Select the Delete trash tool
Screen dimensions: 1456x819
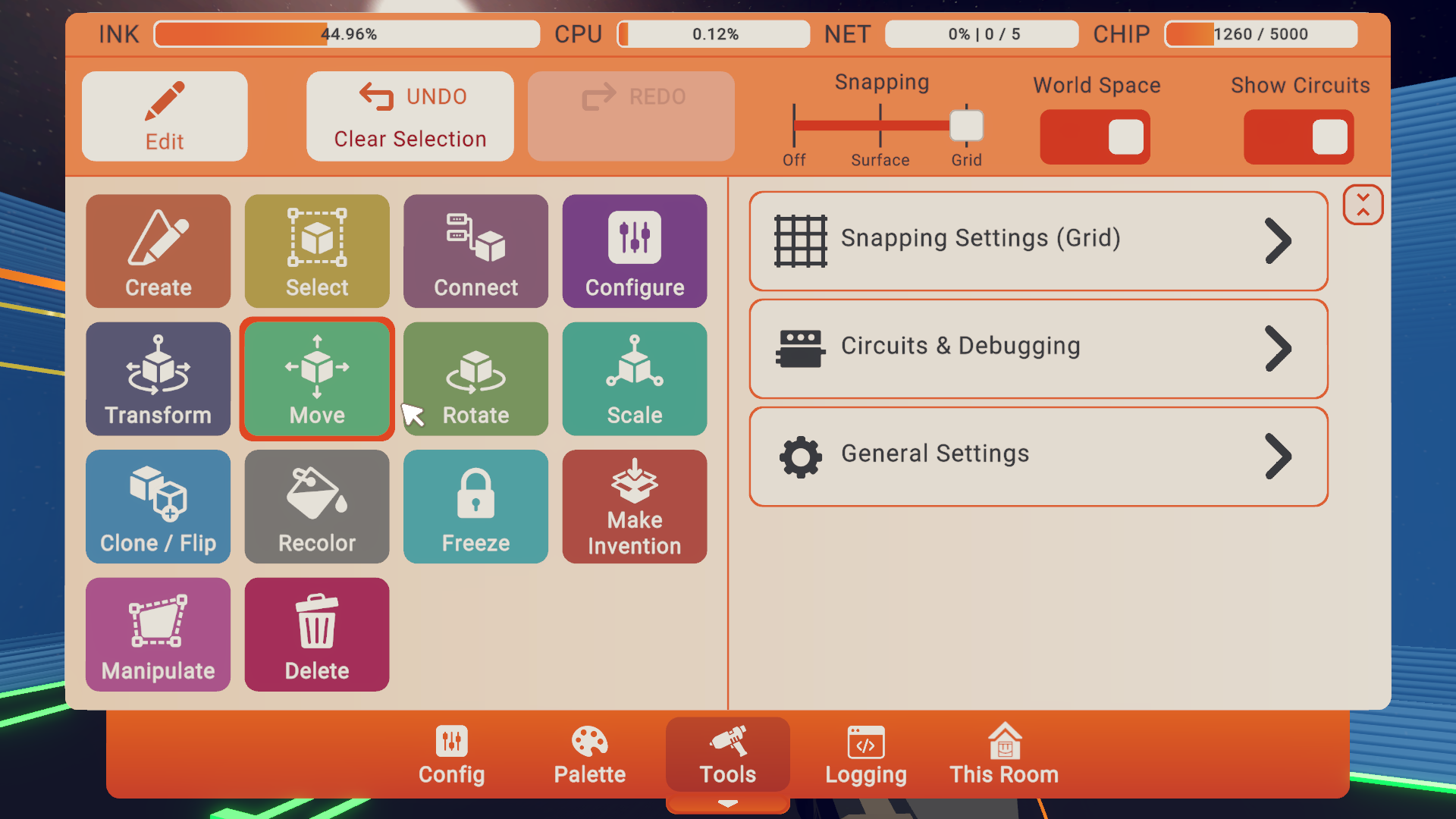click(317, 634)
